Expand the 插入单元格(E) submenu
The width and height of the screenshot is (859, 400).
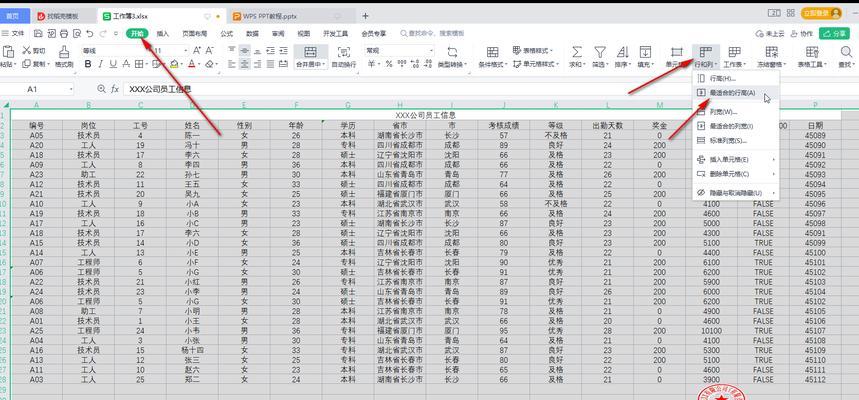[735, 159]
